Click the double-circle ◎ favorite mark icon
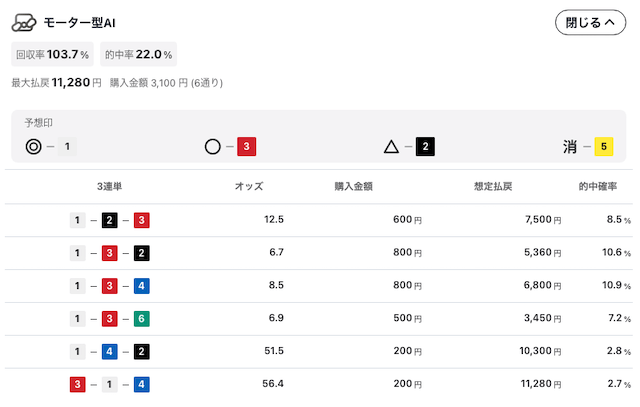 (33, 146)
